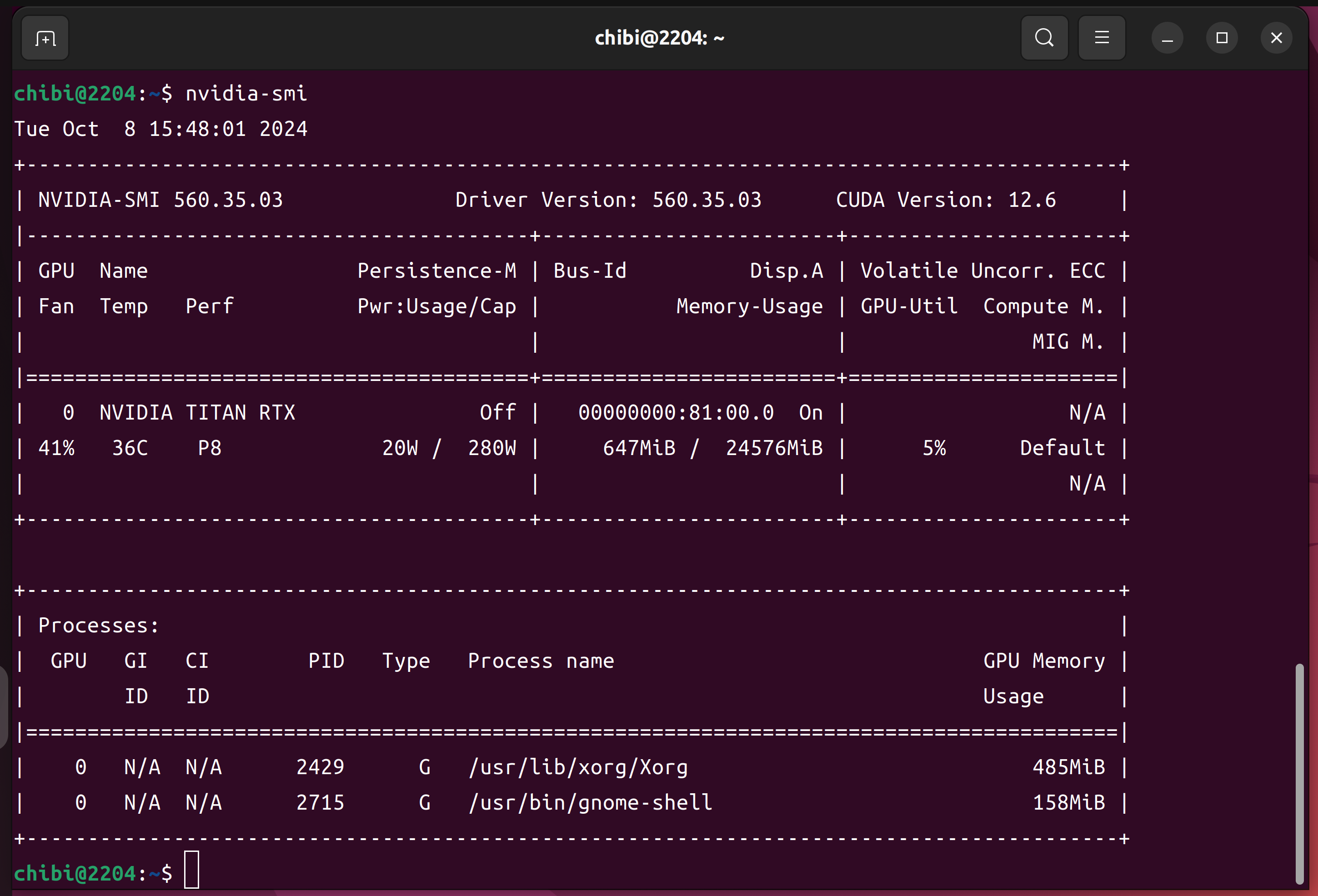Close the terminal window
This screenshot has height=896, width=1318.
[x=1276, y=38]
